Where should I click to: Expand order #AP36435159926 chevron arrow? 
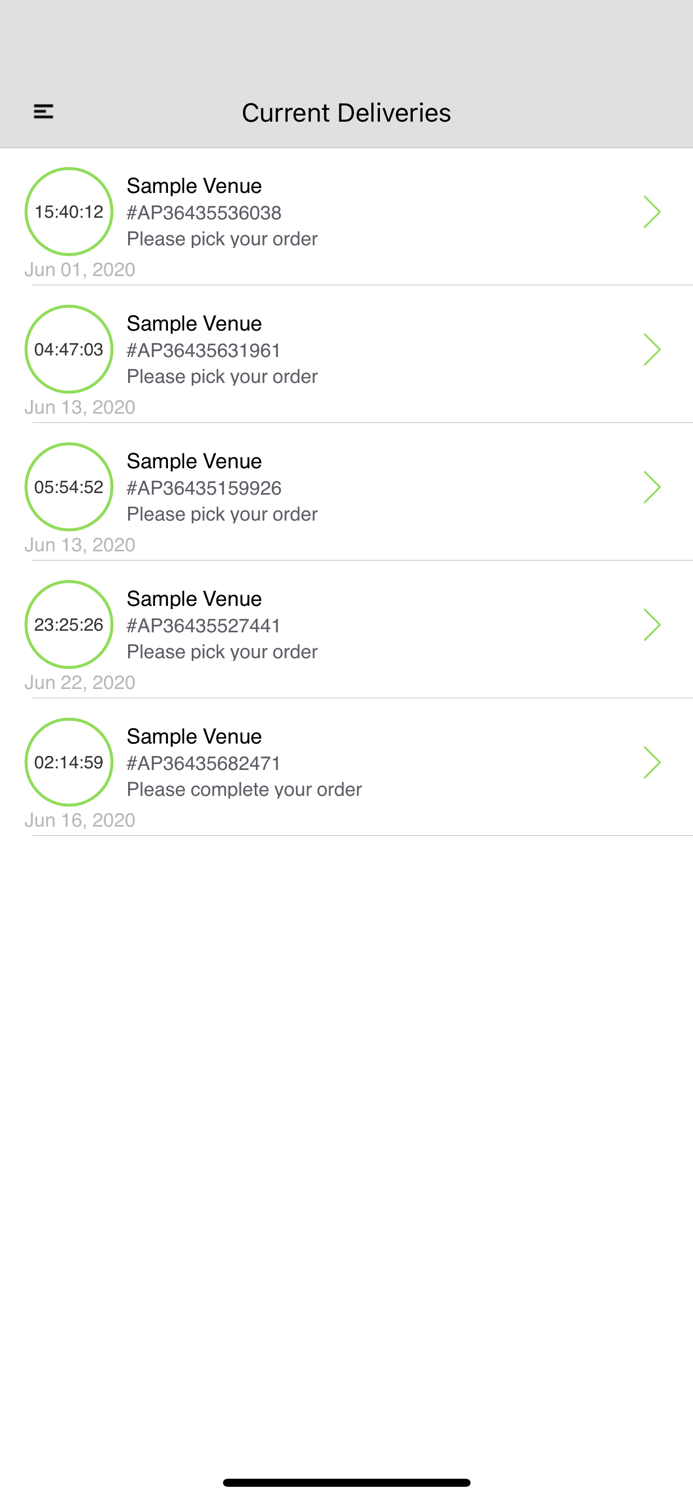(652, 487)
